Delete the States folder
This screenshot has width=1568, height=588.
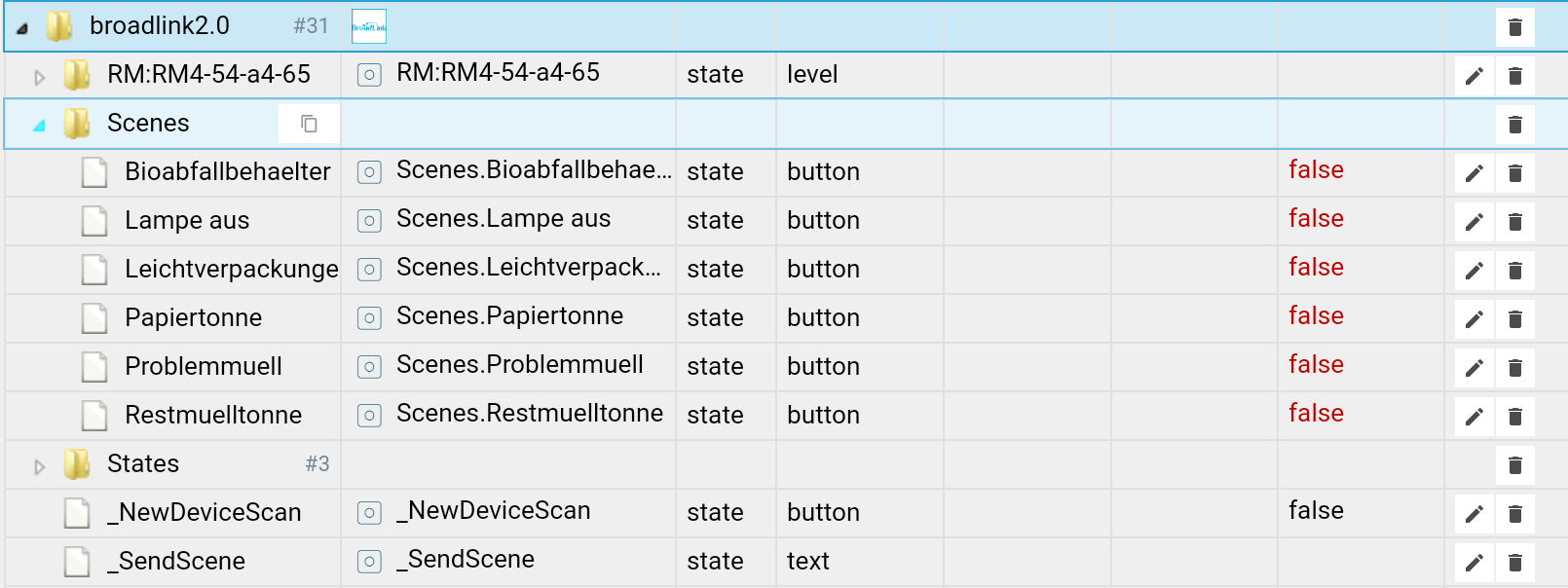[x=1514, y=465]
